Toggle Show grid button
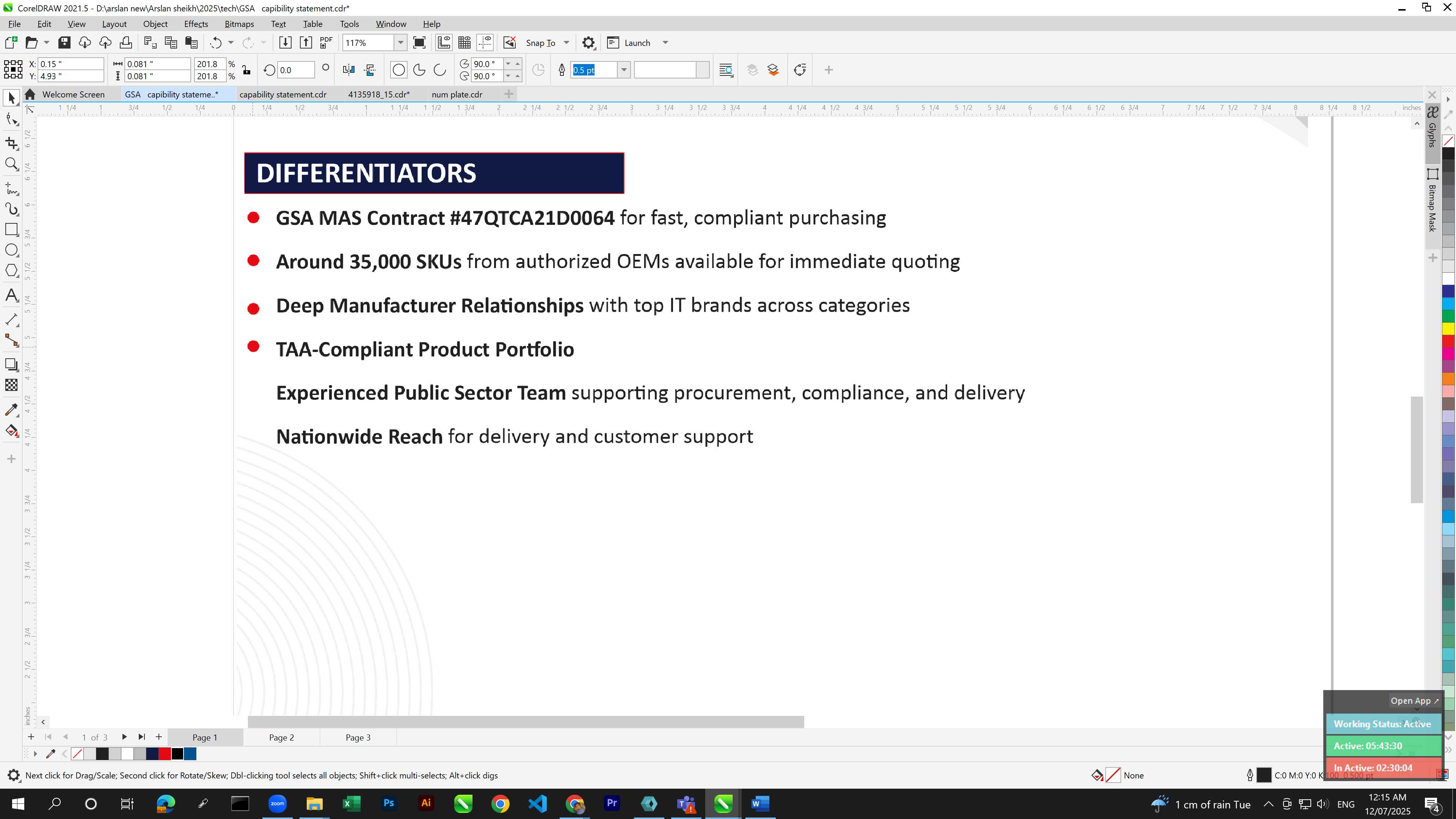Image resolution: width=1456 pixels, height=819 pixels. 464,42
